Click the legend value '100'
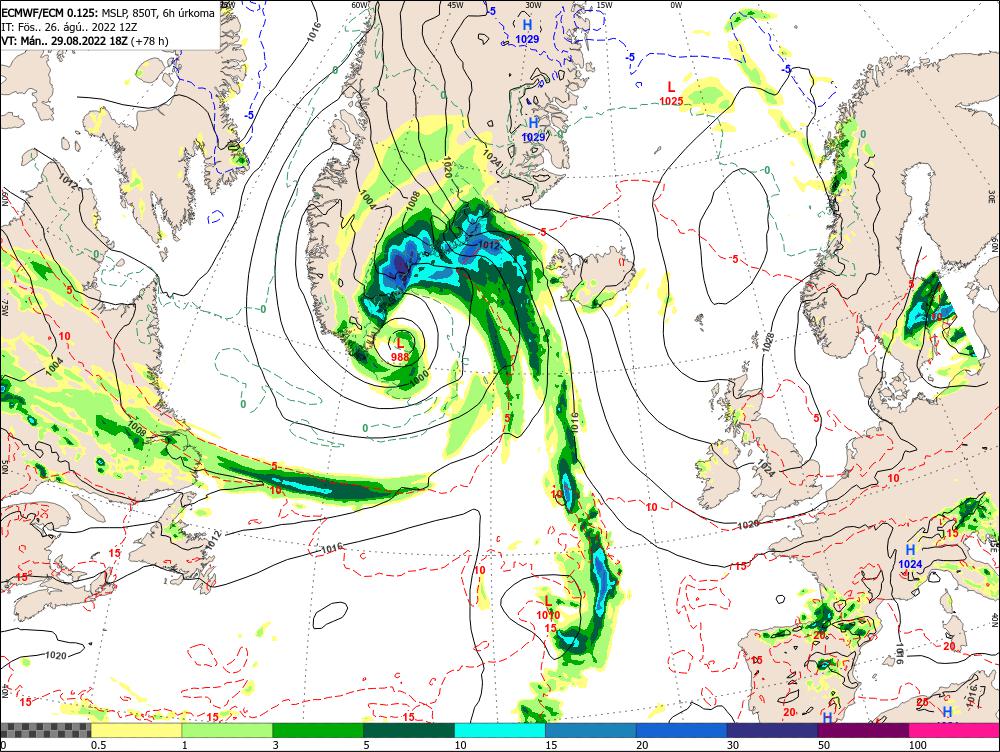This screenshot has width=1000, height=752. click(x=918, y=745)
